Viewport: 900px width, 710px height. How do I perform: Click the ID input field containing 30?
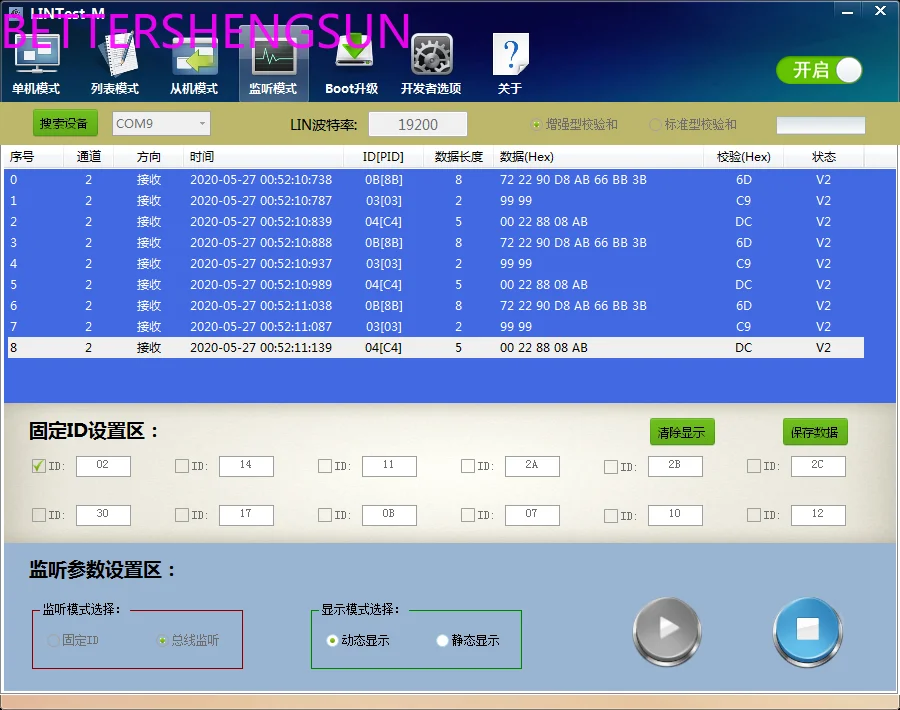pos(103,515)
